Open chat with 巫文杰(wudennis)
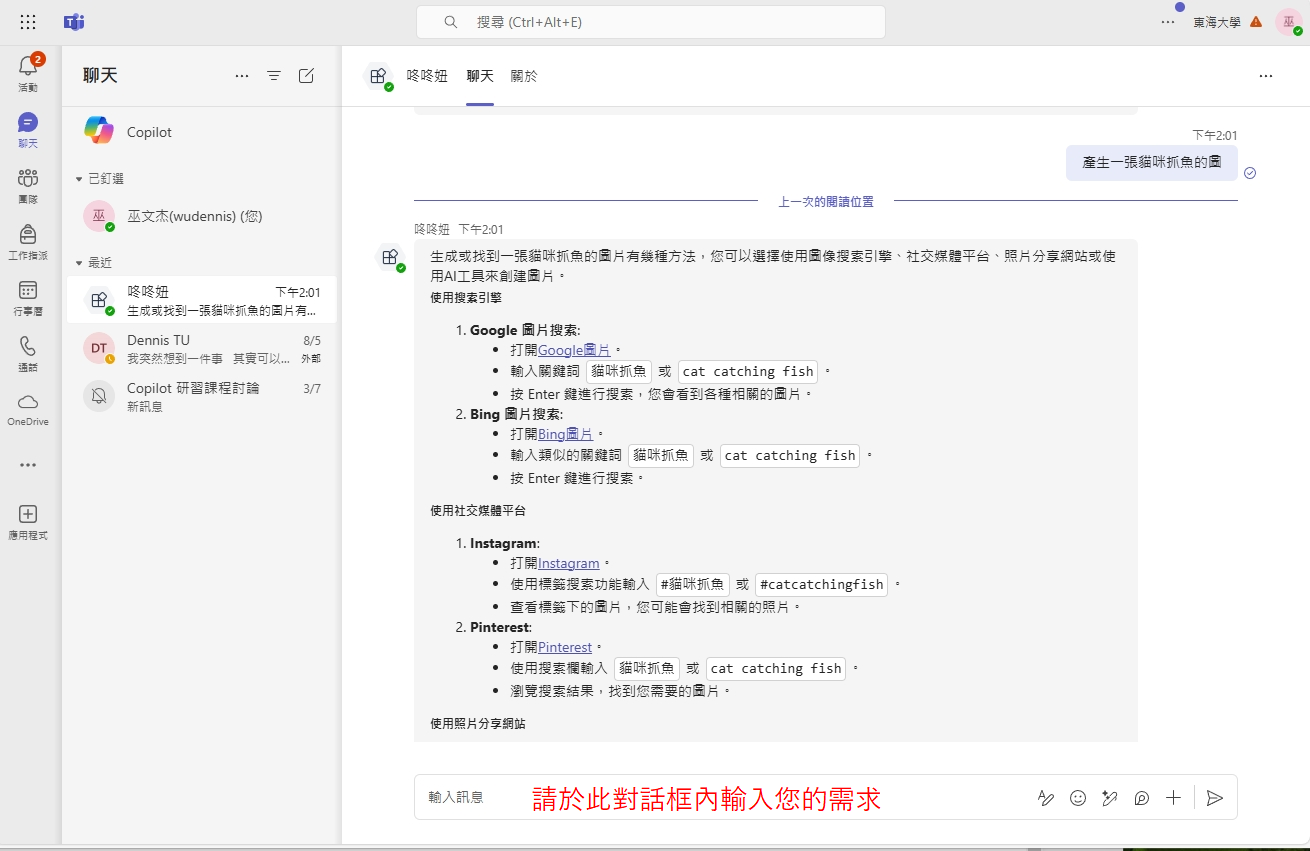1310x851 pixels. 201,216
